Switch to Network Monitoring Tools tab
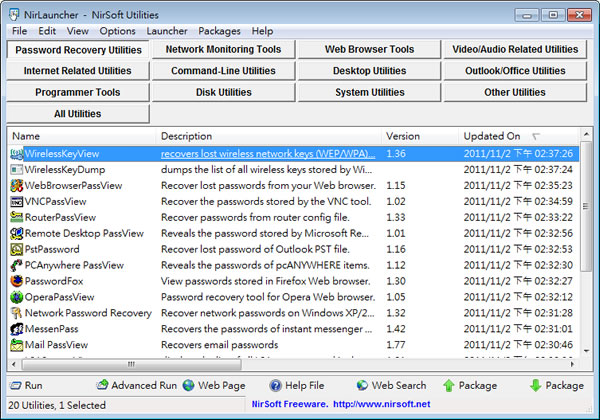 click(223, 49)
